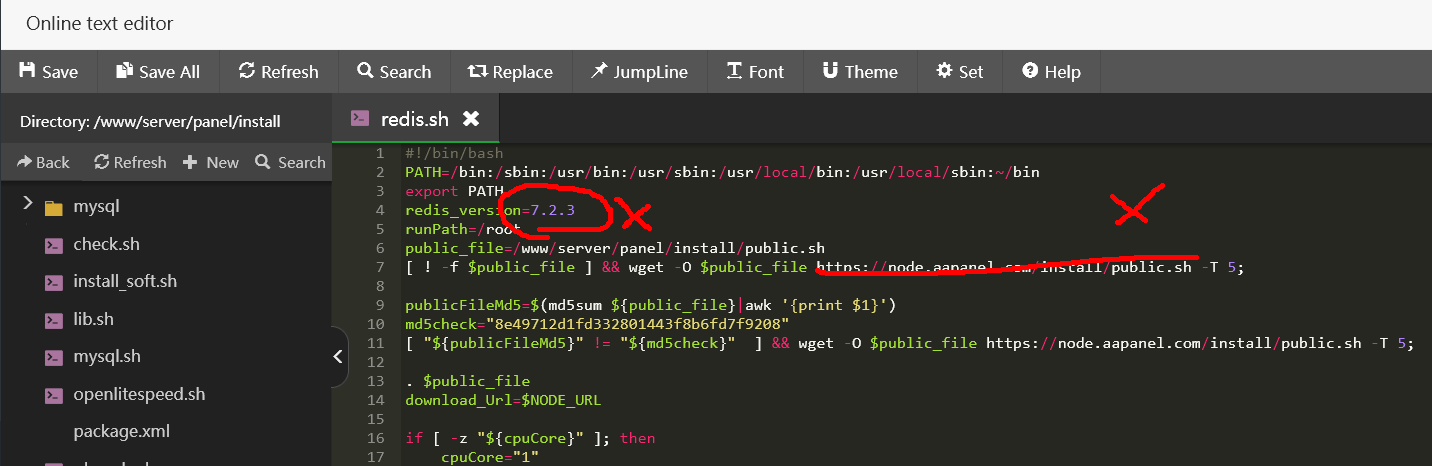Refresh the directory file list
This screenshot has height=466, width=1432.
[x=130, y=162]
